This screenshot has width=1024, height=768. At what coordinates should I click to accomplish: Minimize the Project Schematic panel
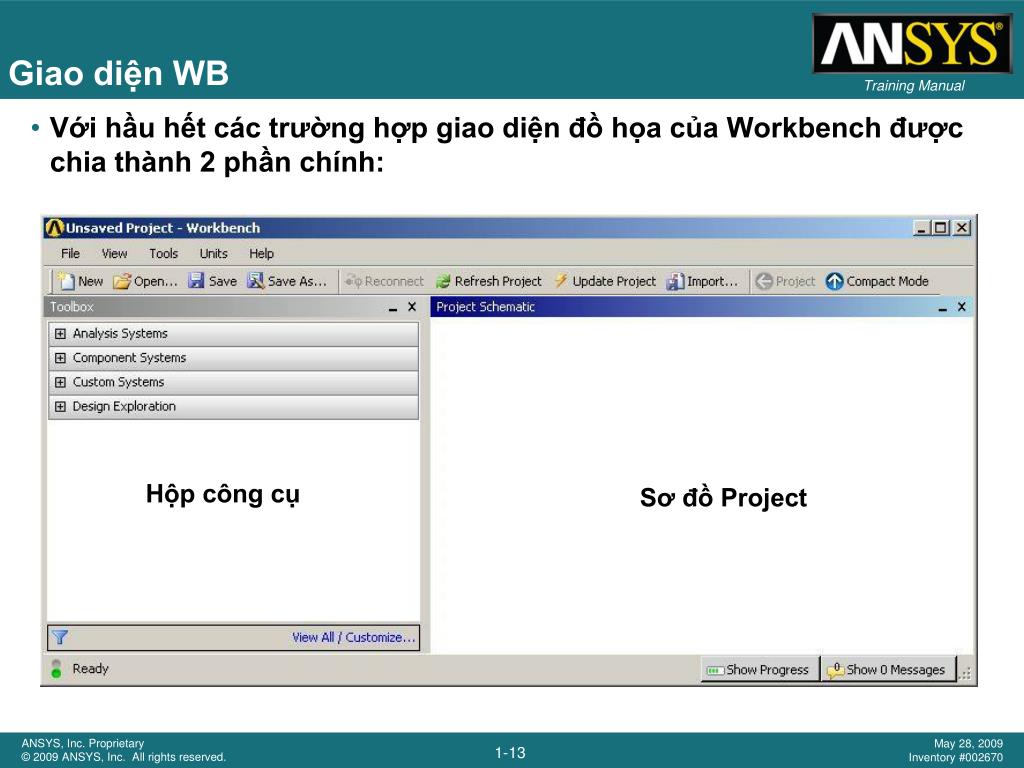pyautogui.click(x=942, y=308)
